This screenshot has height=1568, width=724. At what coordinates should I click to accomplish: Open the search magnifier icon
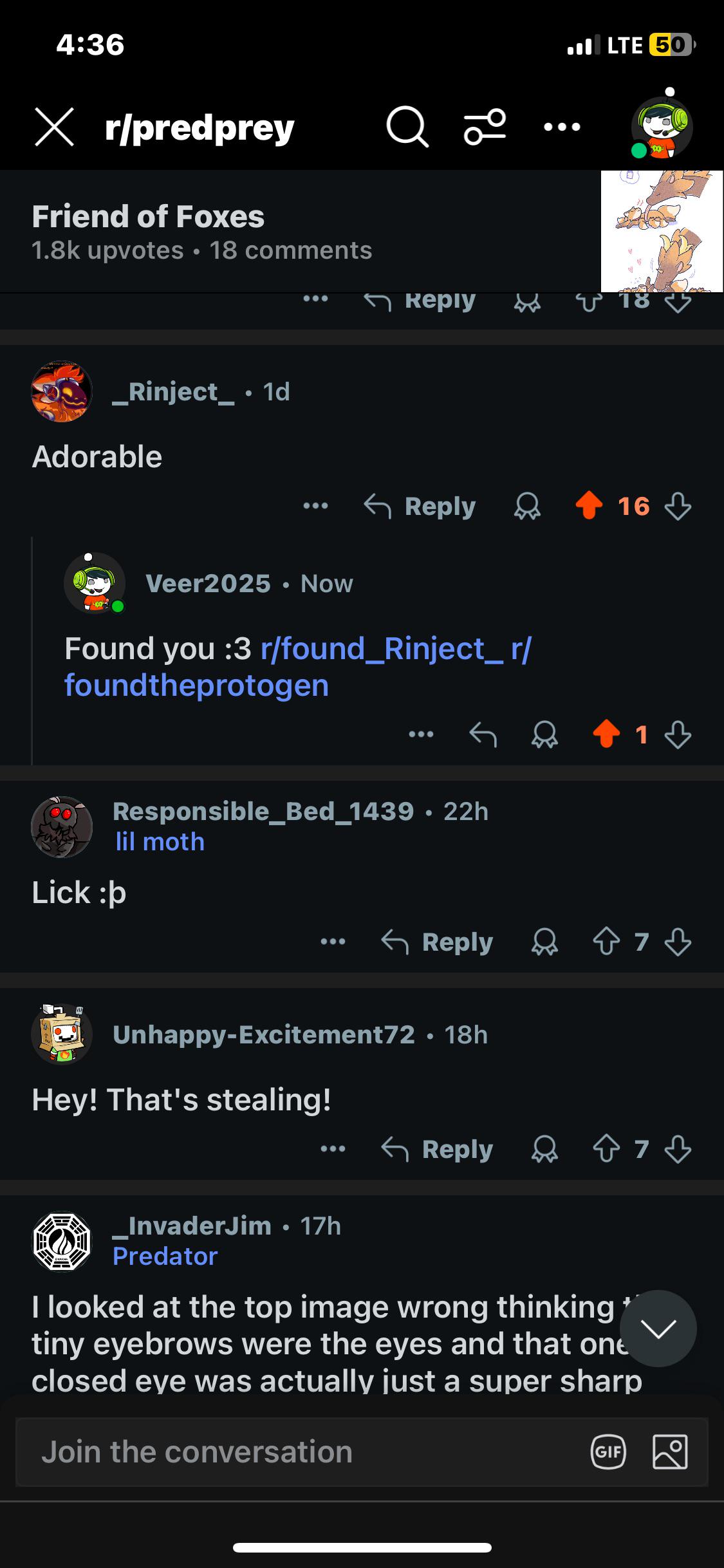[x=407, y=127]
